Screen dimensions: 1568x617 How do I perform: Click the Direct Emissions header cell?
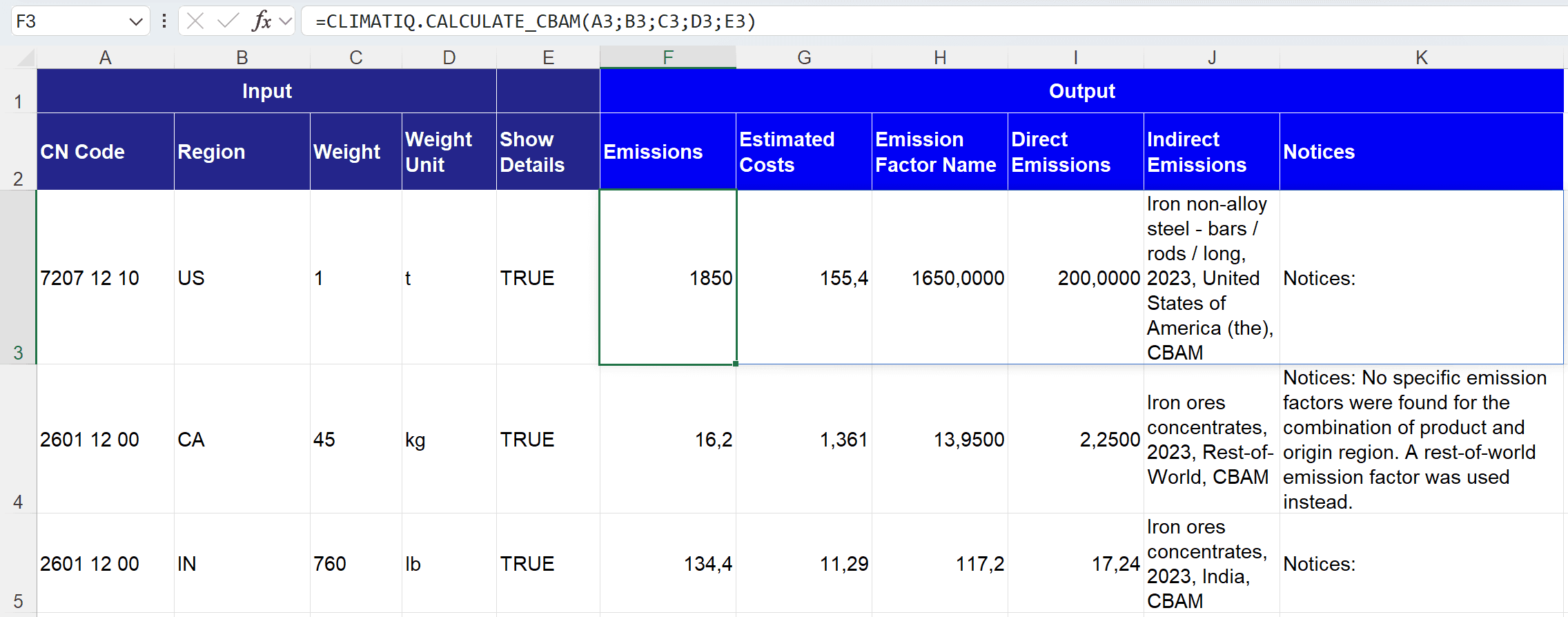(1075, 152)
